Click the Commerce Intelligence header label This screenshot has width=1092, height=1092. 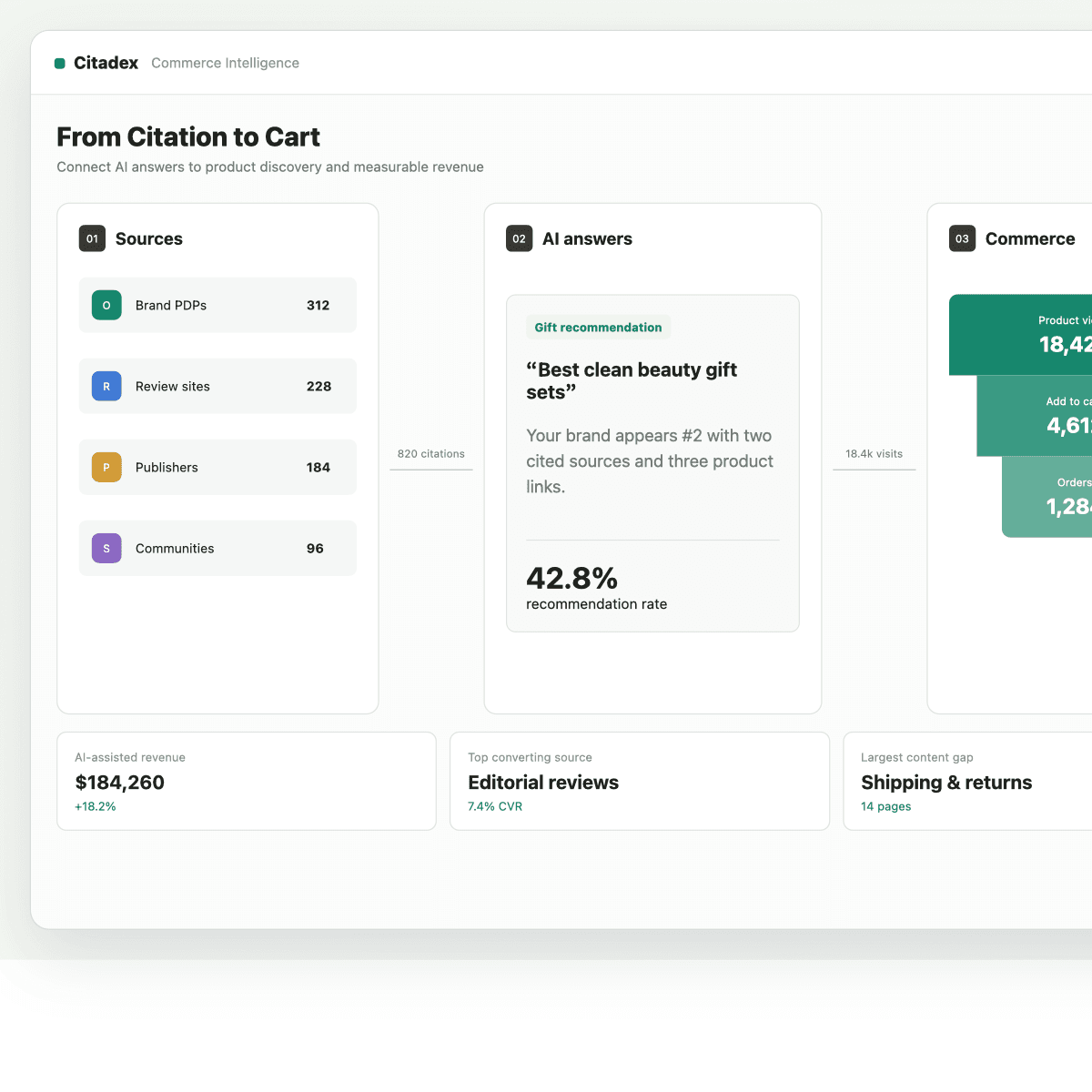pos(225,63)
